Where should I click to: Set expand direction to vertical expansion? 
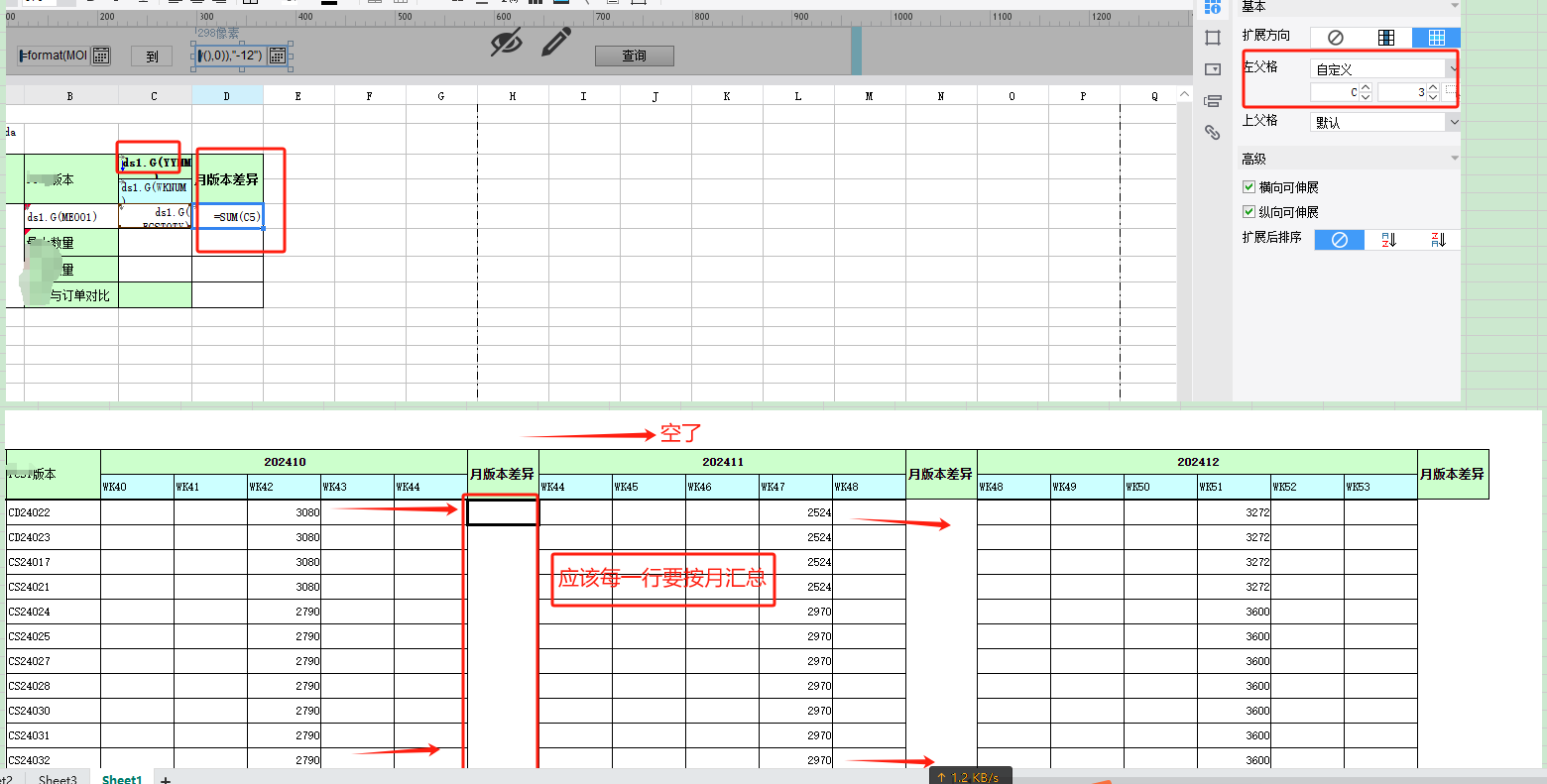(1386, 38)
